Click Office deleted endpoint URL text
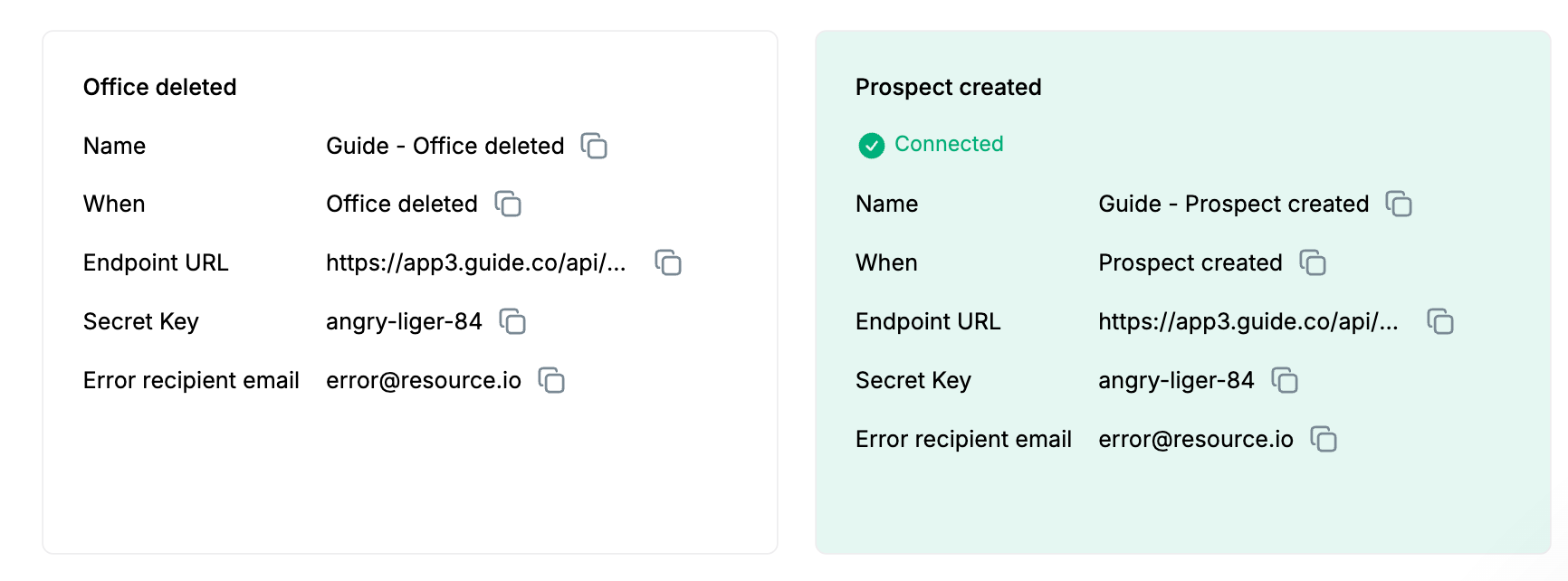Image resolution: width=1568 pixels, height=581 pixels. tap(476, 262)
